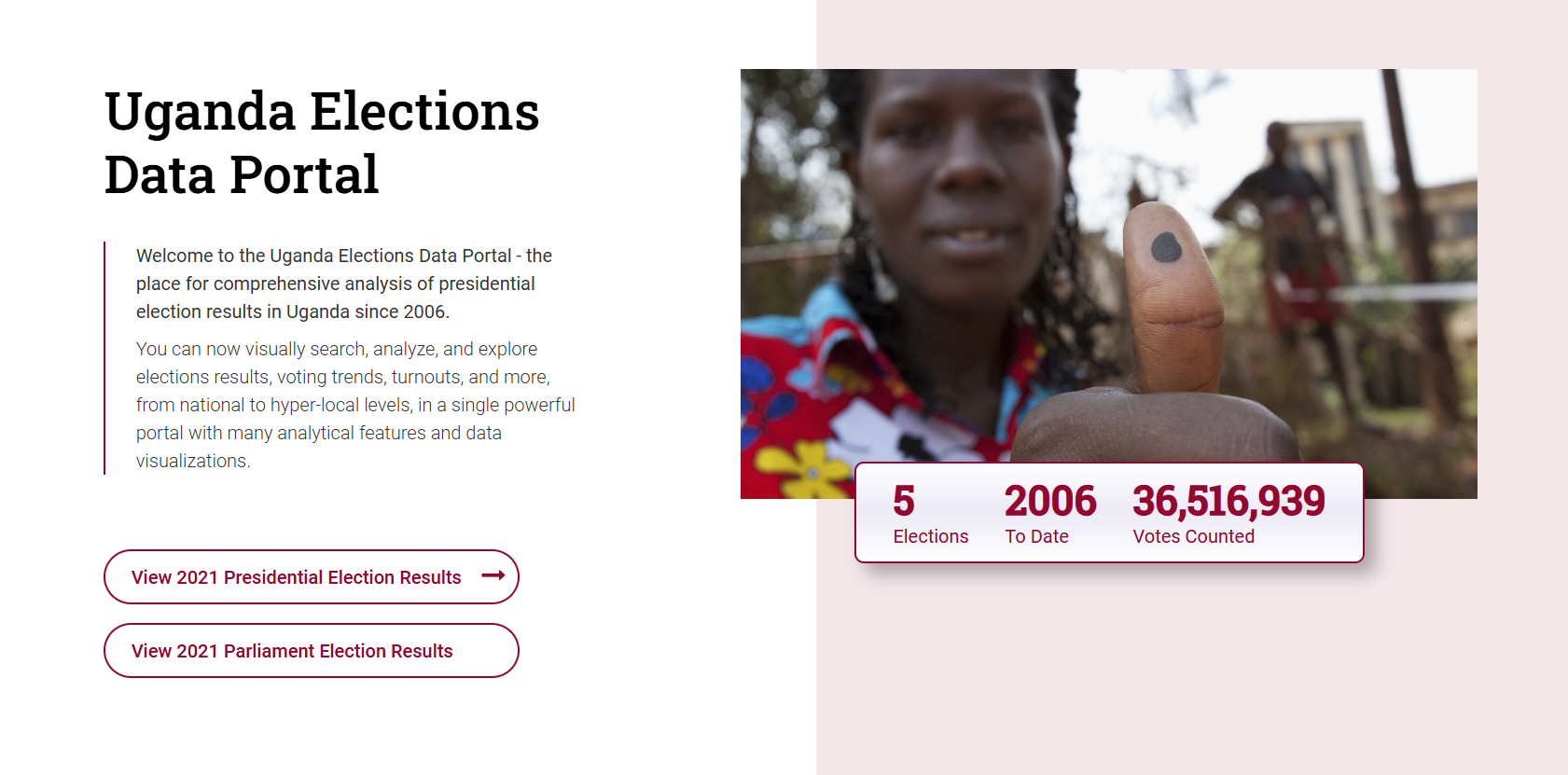Click the 2006 figure in the stats card
Screen dimensions: 1568x775
point(1050,502)
